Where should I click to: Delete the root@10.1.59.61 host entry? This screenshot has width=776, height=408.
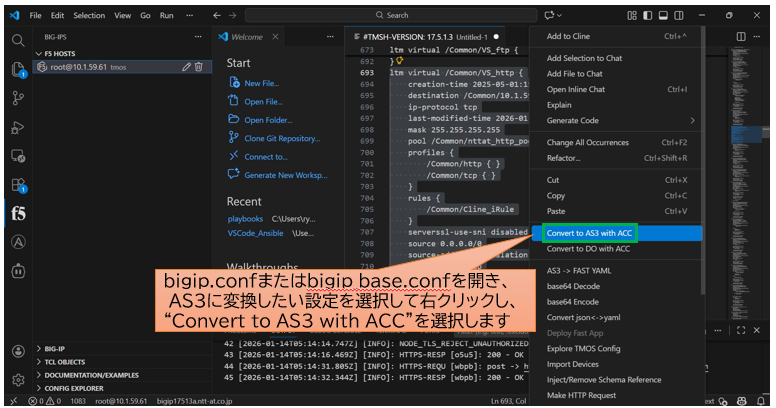pyautogui.click(x=198, y=67)
